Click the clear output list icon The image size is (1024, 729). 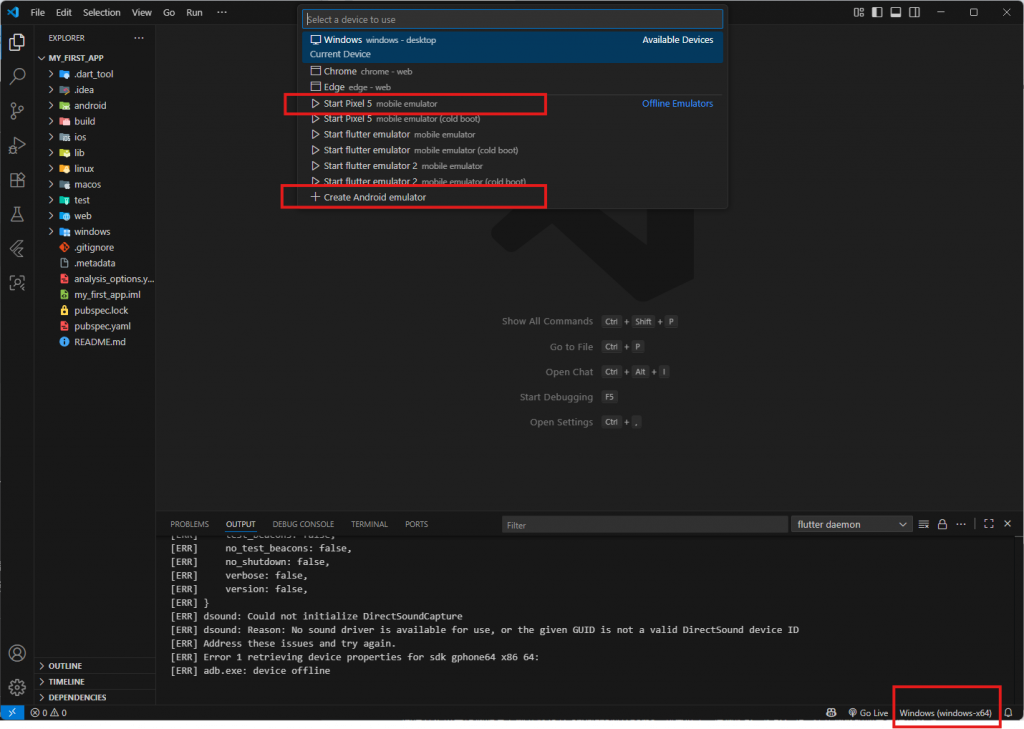click(923, 525)
